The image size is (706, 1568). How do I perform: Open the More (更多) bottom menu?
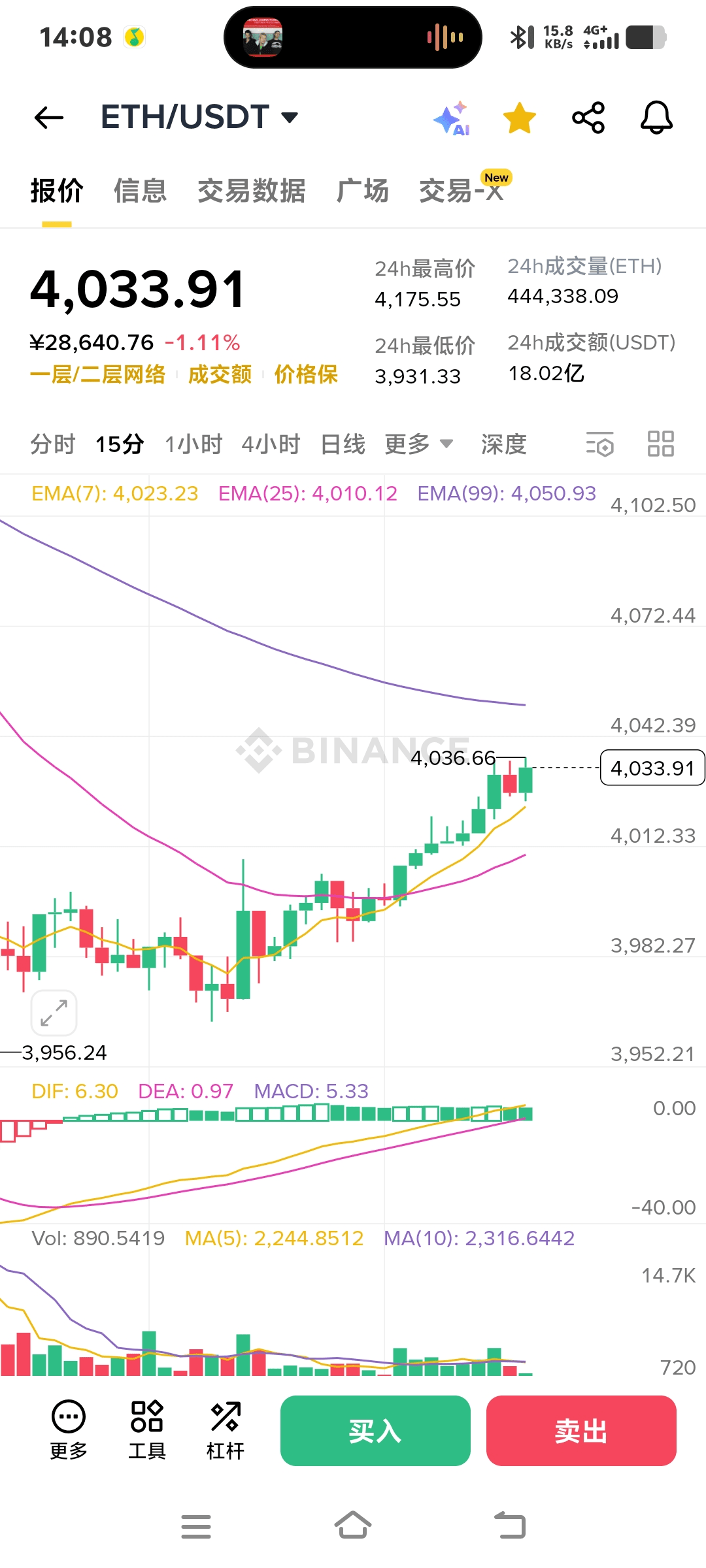[69, 1429]
